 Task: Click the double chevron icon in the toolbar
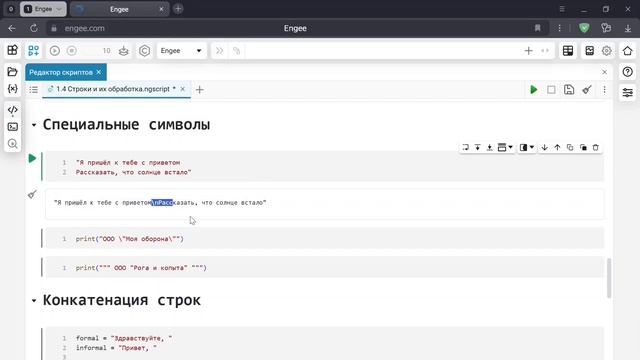click(x=220, y=51)
